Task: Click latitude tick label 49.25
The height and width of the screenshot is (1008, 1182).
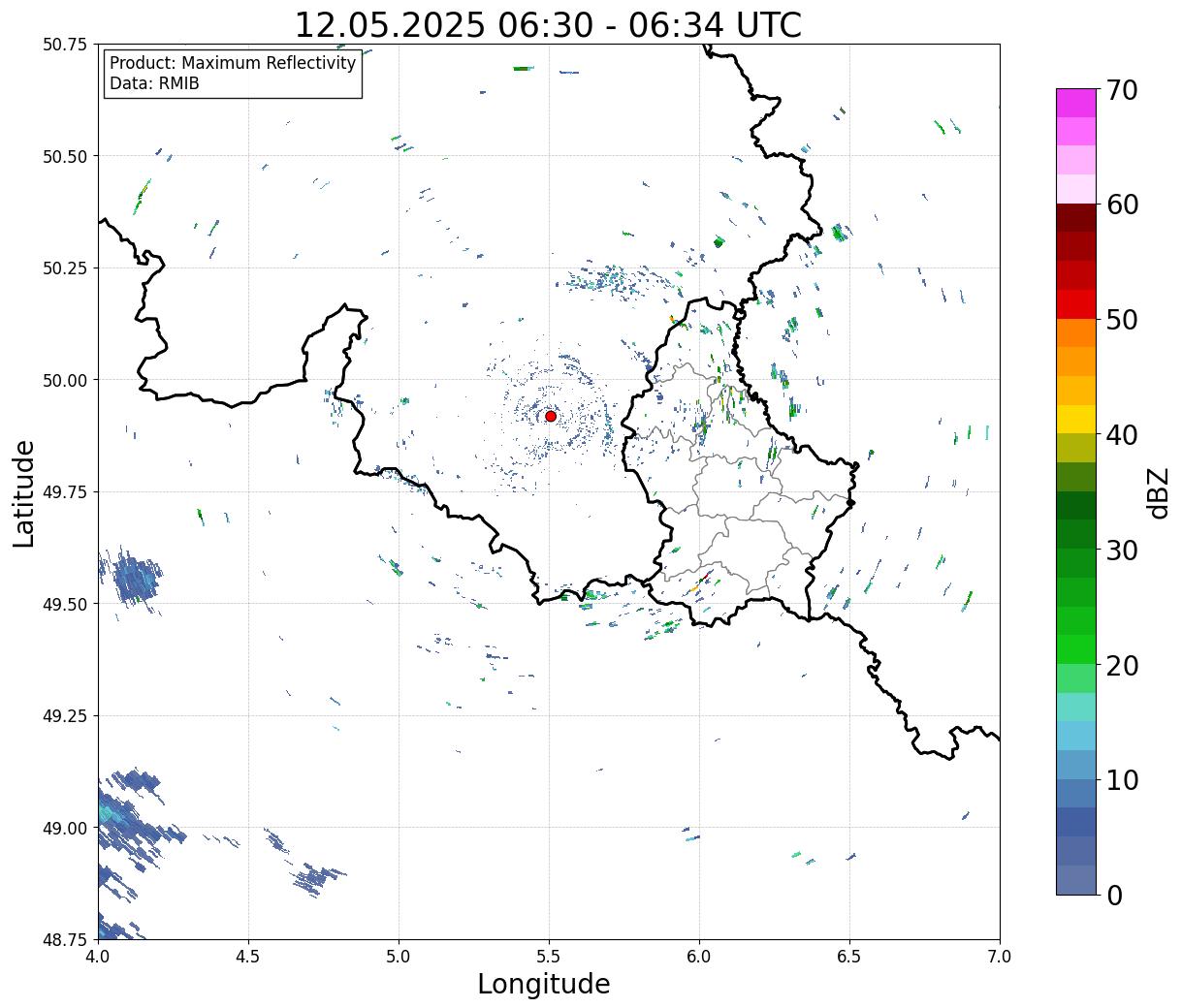Action: point(64,716)
